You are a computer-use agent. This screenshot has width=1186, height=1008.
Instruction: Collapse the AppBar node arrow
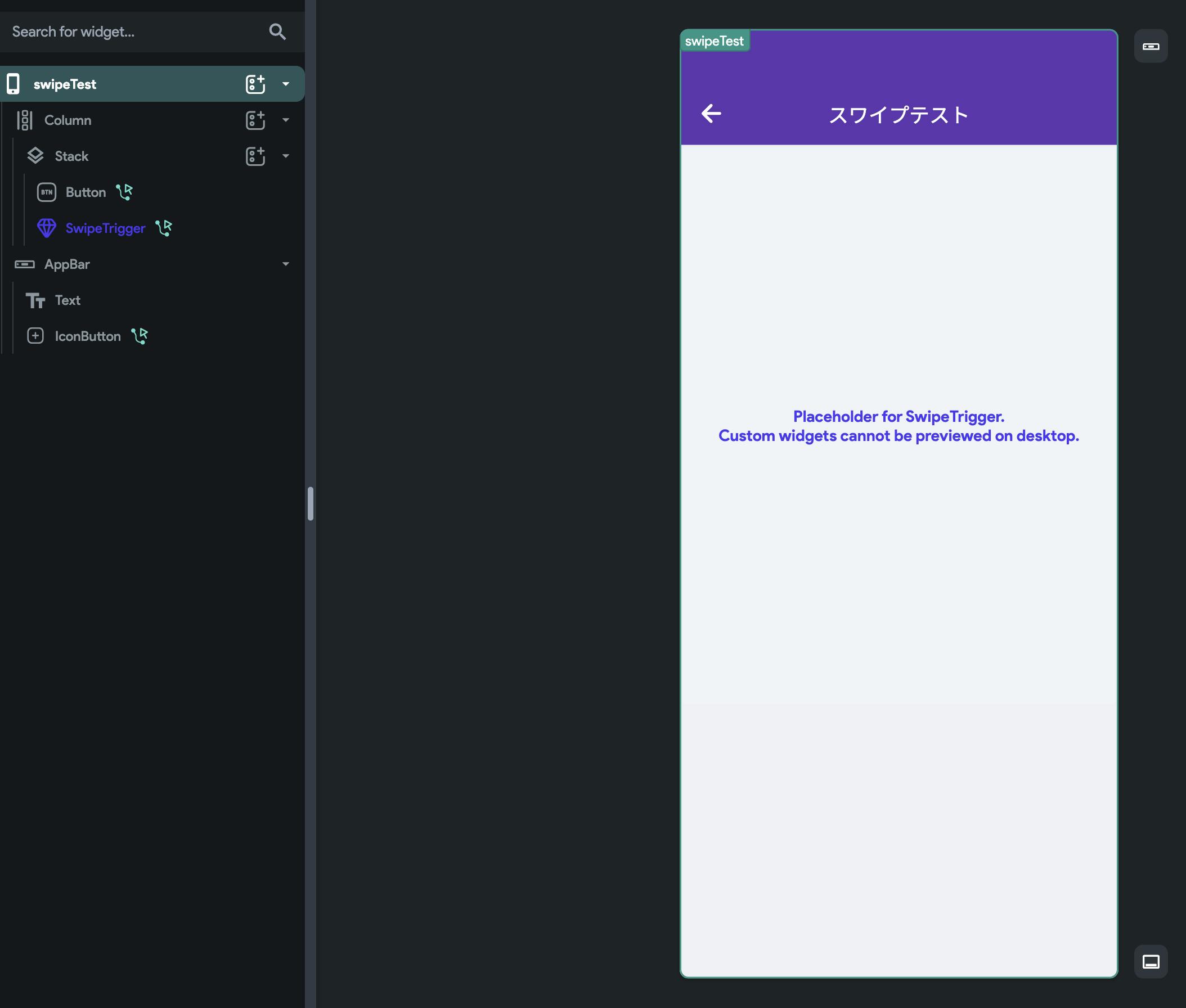(x=286, y=264)
